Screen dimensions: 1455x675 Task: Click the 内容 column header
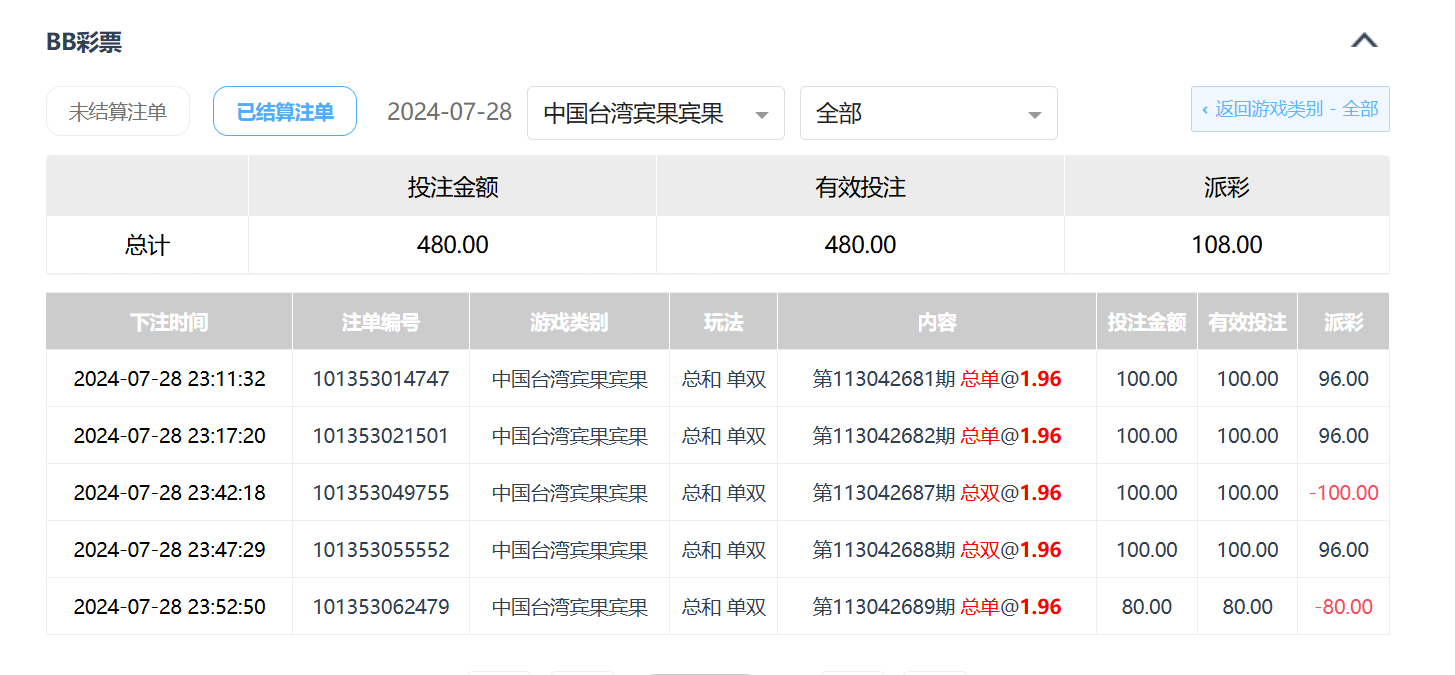tap(937, 322)
